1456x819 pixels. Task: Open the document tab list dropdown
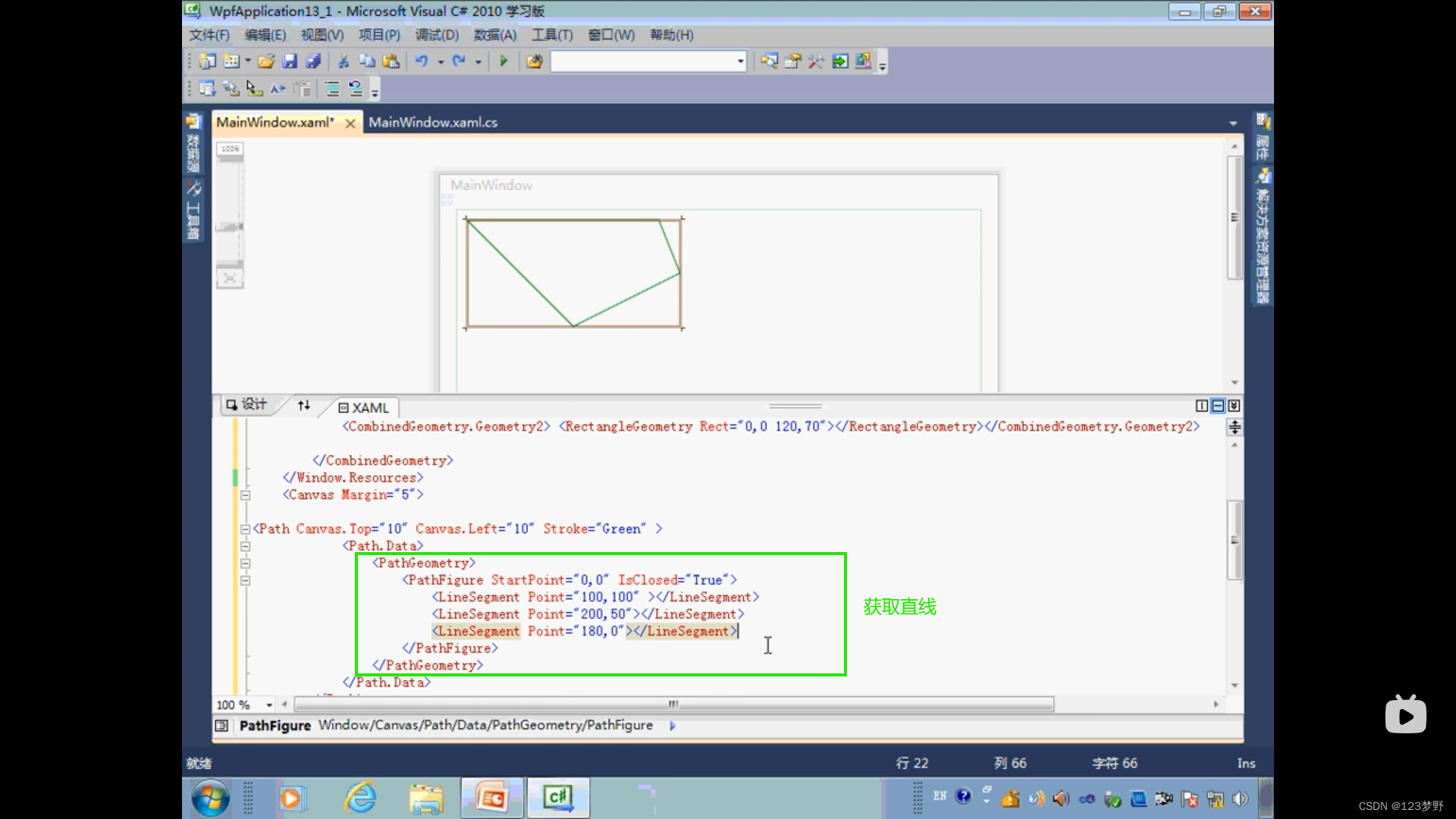click(1233, 123)
